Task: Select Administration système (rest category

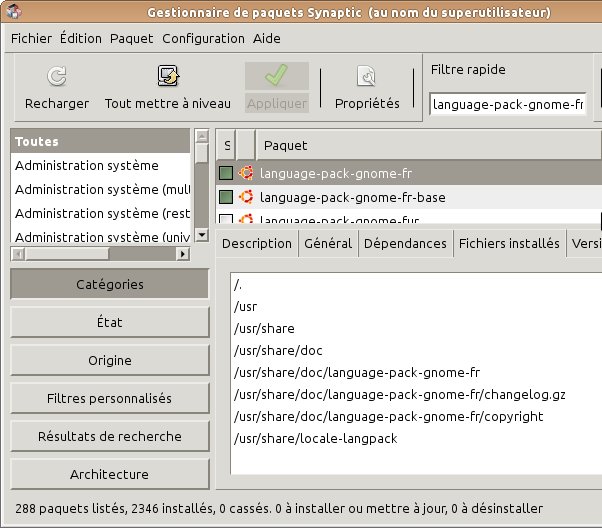Action: click(x=101, y=213)
